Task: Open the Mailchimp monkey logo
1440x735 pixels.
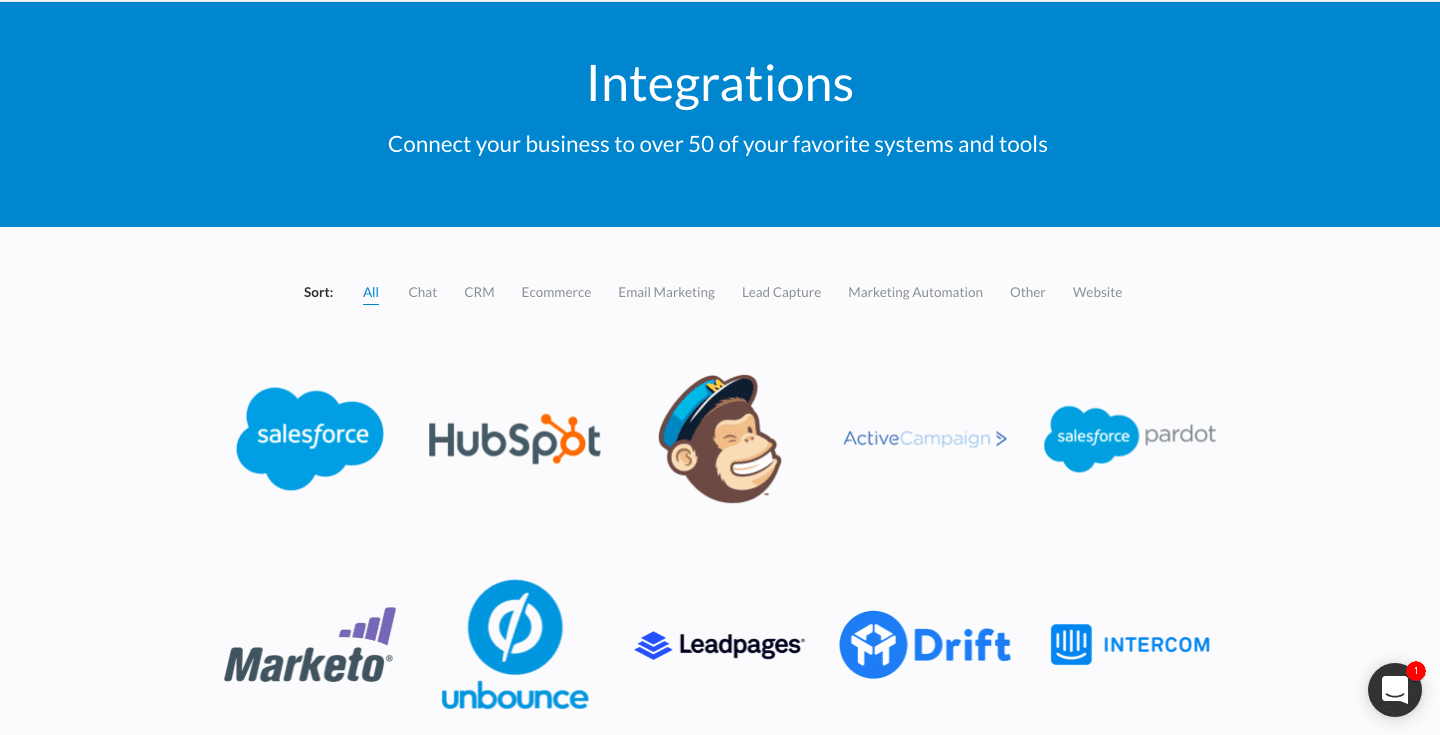Action: pos(720,438)
